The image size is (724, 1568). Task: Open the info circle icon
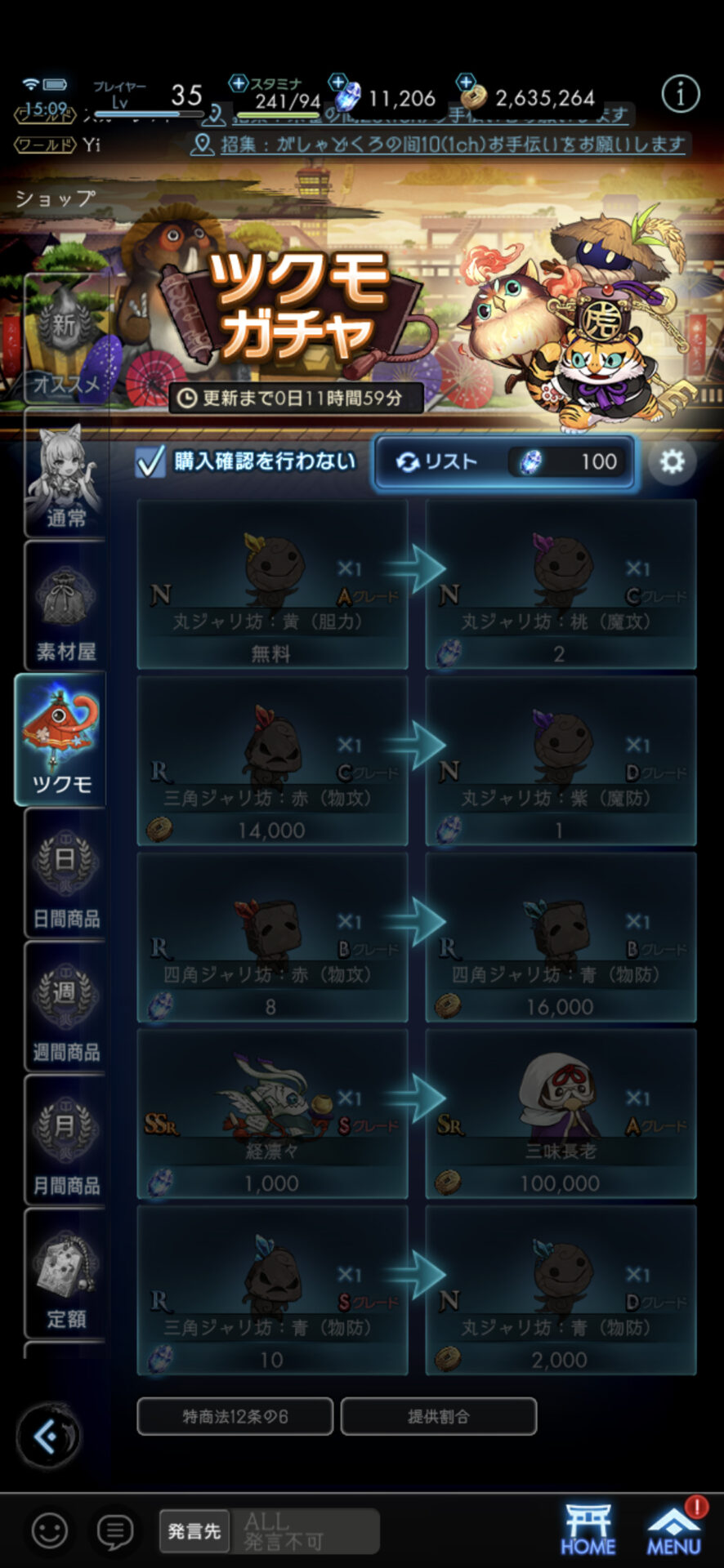click(680, 94)
